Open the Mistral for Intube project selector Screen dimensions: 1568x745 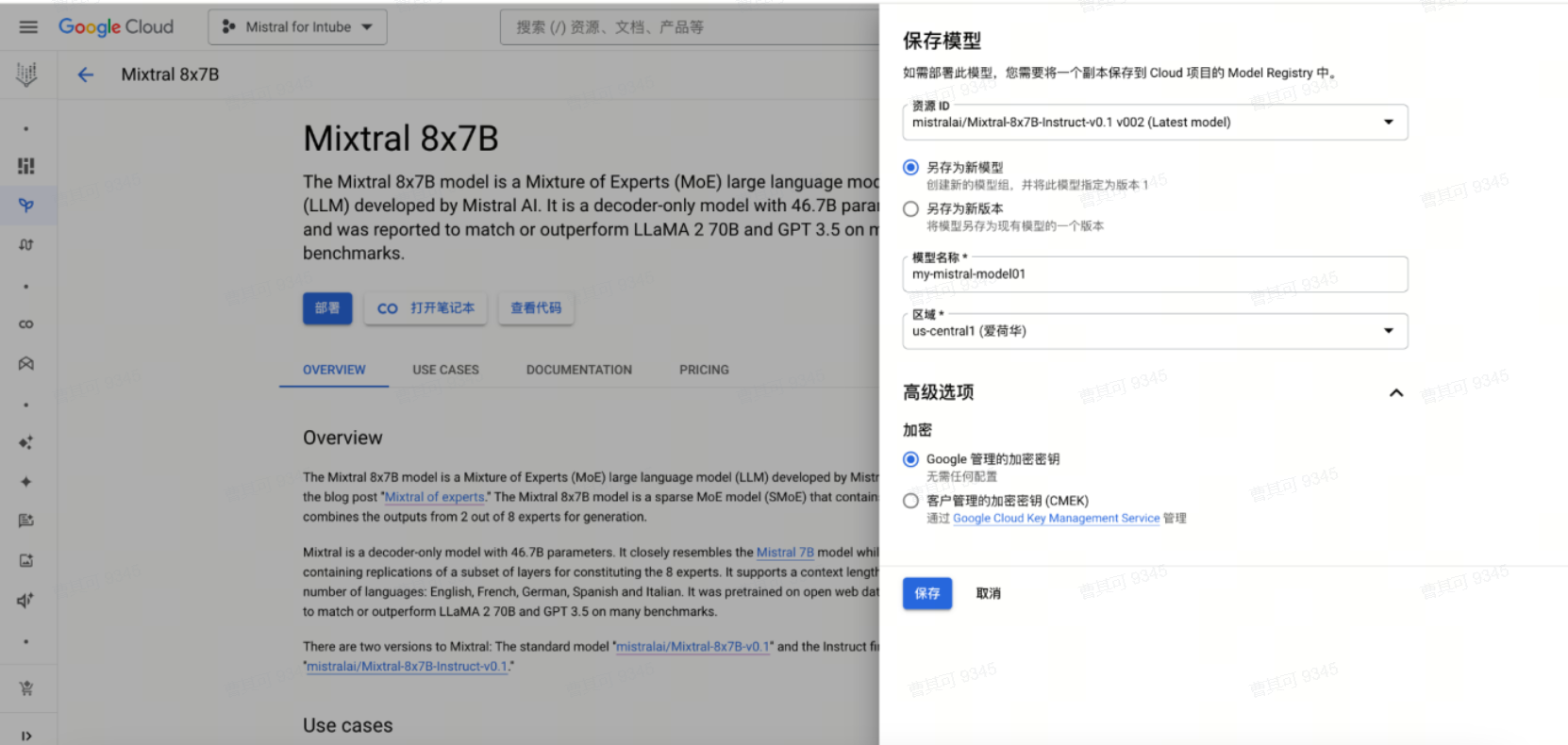(297, 27)
